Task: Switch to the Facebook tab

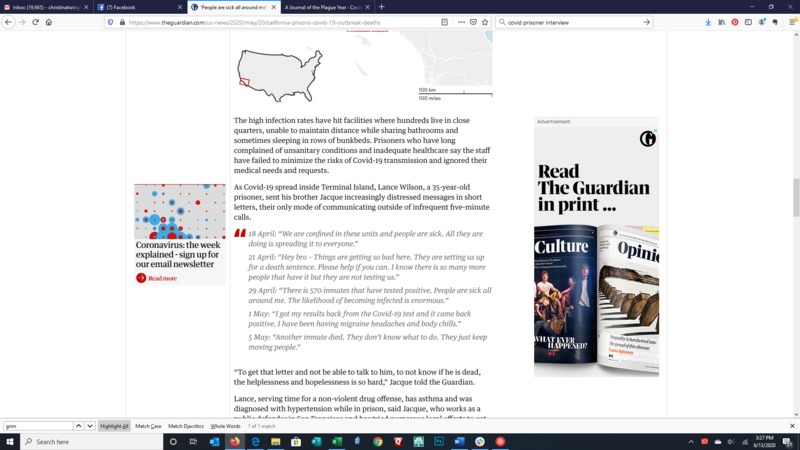Action: [x=138, y=7]
